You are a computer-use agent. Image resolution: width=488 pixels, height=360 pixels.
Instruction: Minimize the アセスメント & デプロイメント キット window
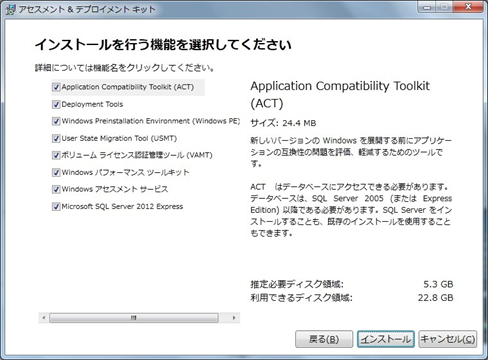coord(427,7)
